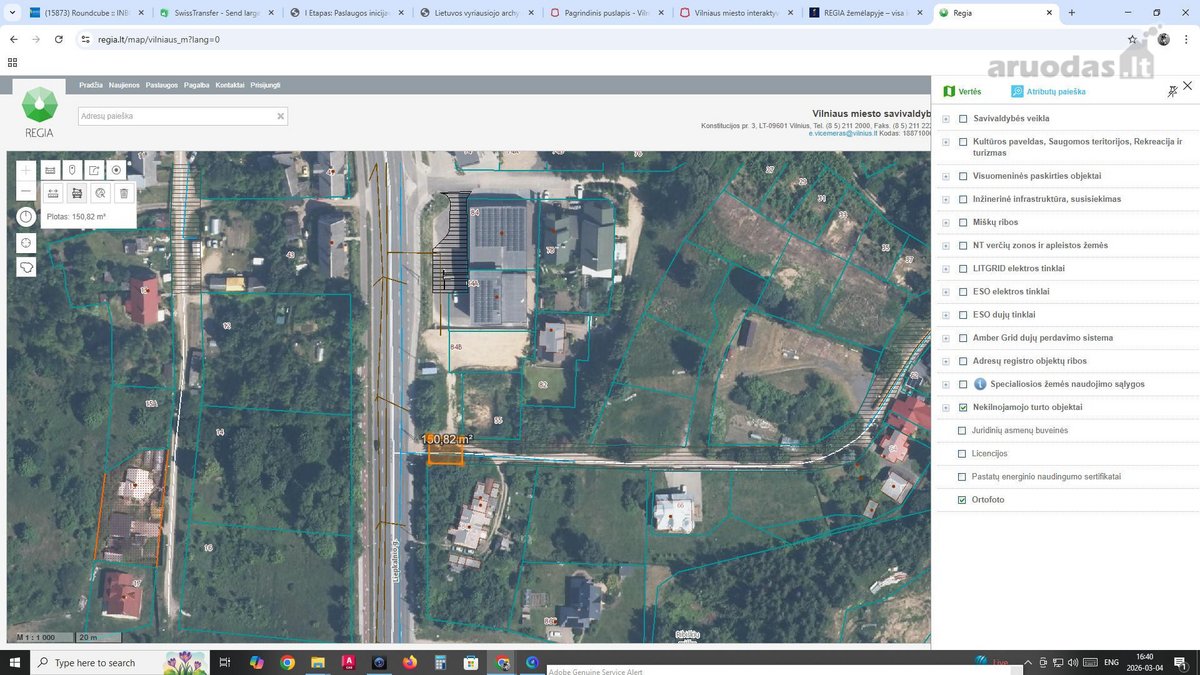Expand Nekilnojamojo turto objektai group
The height and width of the screenshot is (675, 1200).
click(x=946, y=408)
